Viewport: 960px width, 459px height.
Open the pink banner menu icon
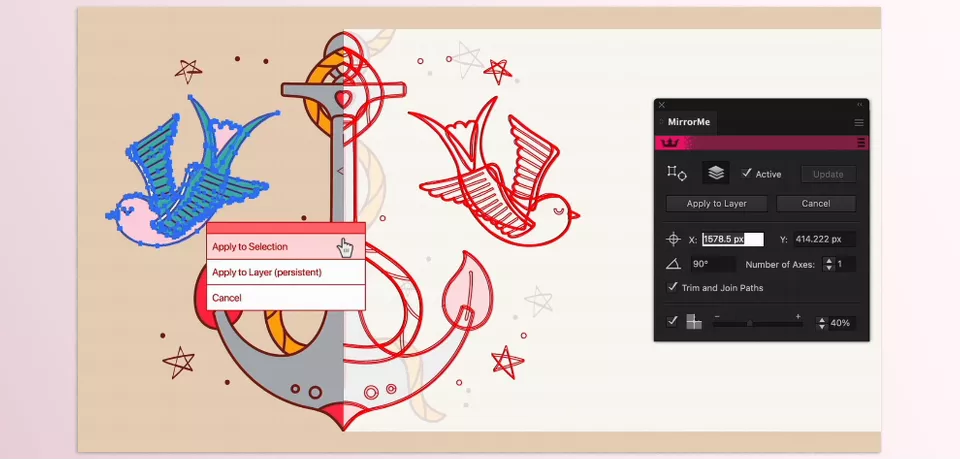(861, 143)
